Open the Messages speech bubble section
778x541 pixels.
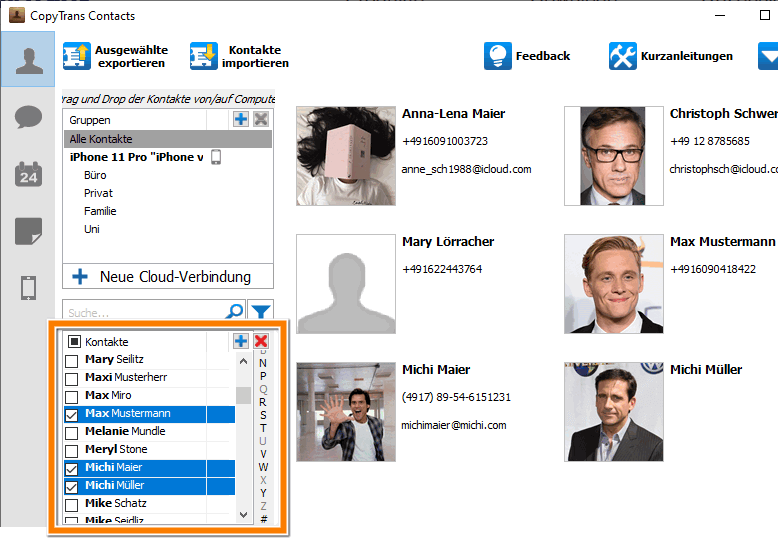coord(28,117)
